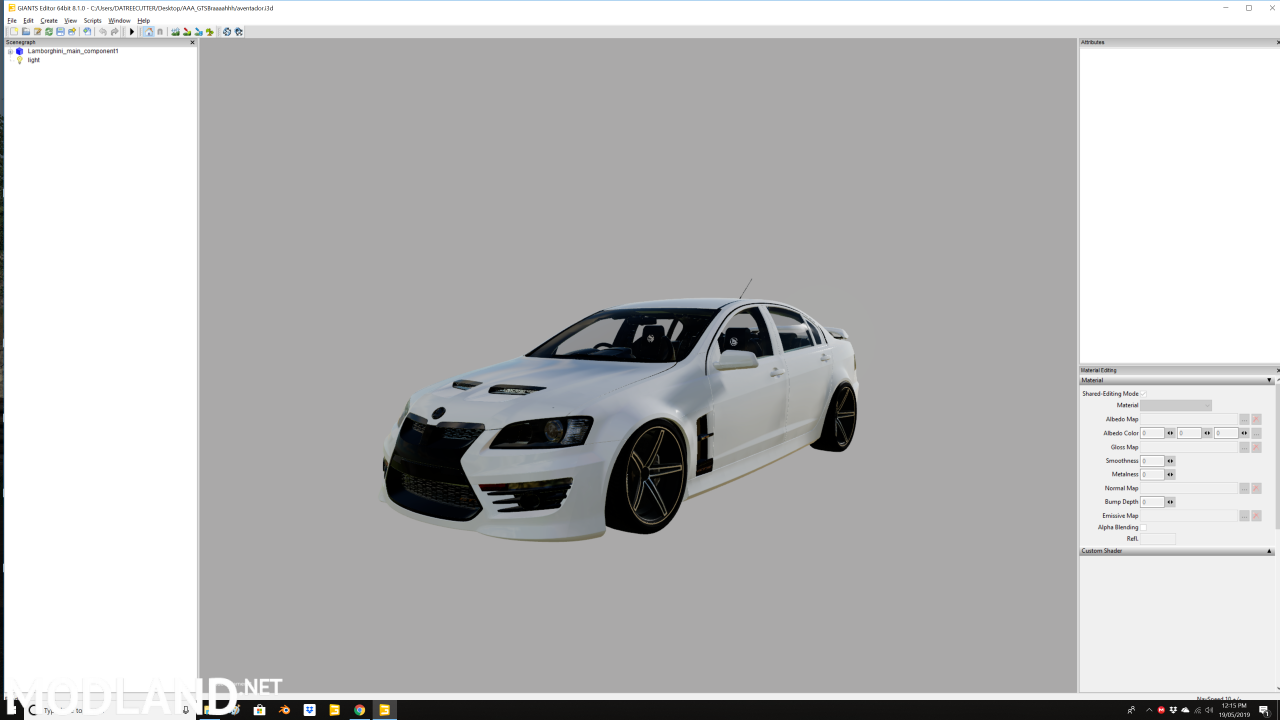Click the black Play button in toolbar
The width and height of the screenshot is (1280, 720).
pos(132,32)
